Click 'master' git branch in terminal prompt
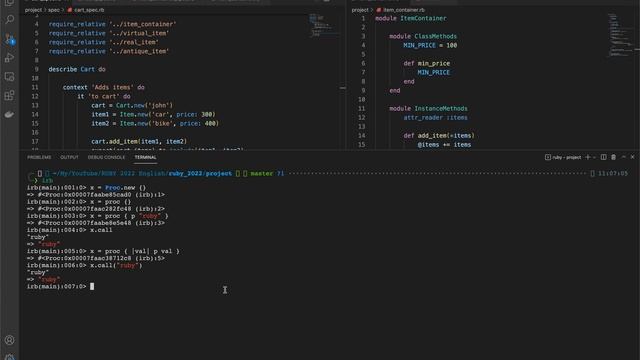This screenshot has height=360, width=640. 262,173
